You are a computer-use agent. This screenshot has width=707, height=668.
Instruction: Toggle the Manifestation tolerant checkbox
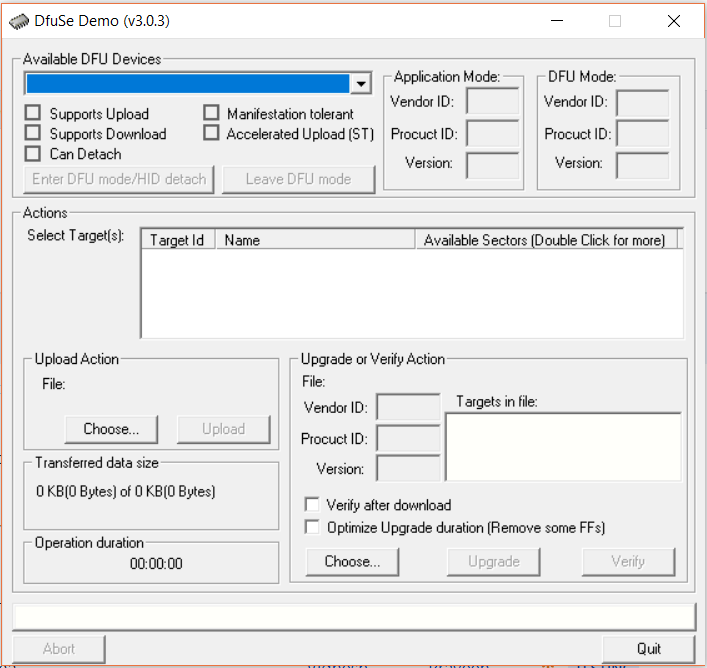coord(211,113)
